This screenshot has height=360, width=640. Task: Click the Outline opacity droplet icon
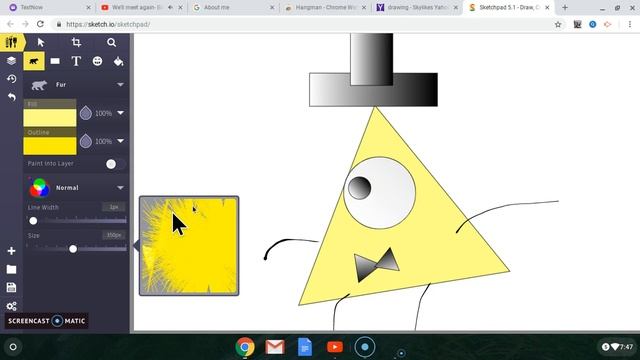[x=86, y=141]
